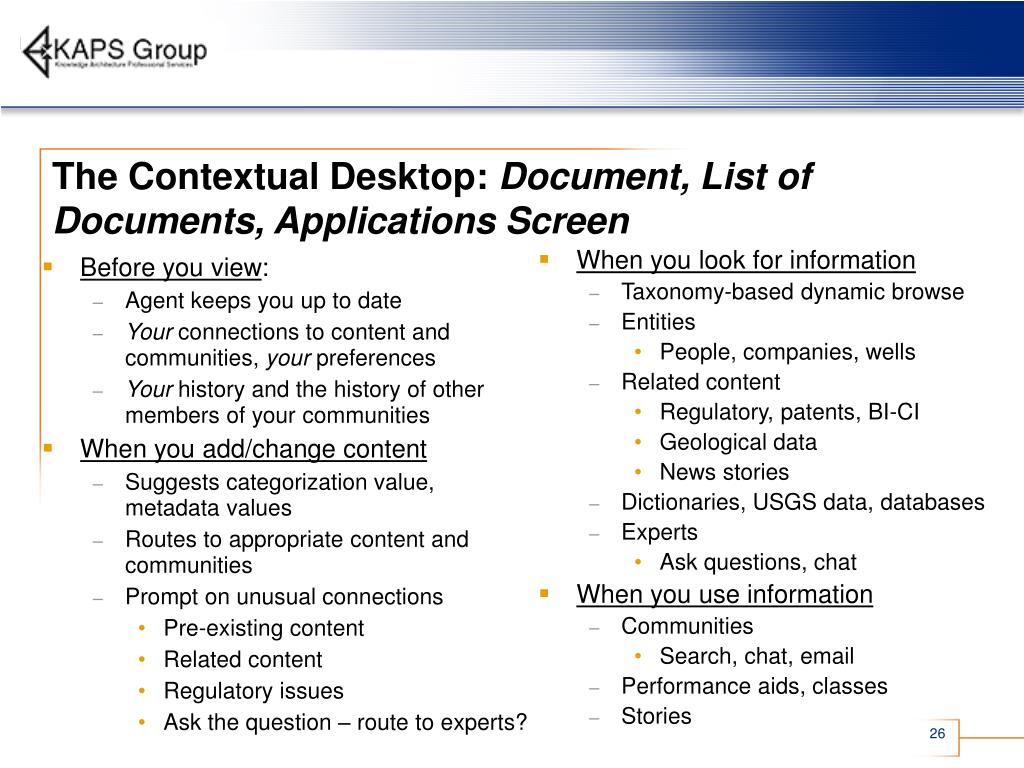
Task: Click 'Ask the question – route to experts?'
Action: click(345, 722)
